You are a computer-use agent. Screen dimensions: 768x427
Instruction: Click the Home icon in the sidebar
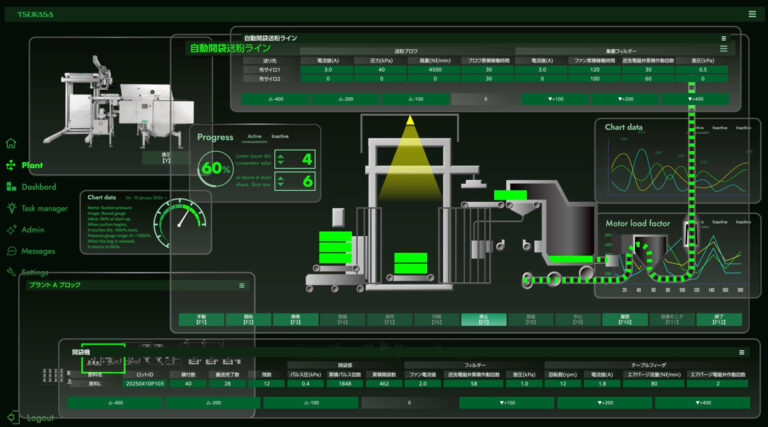click(11, 143)
